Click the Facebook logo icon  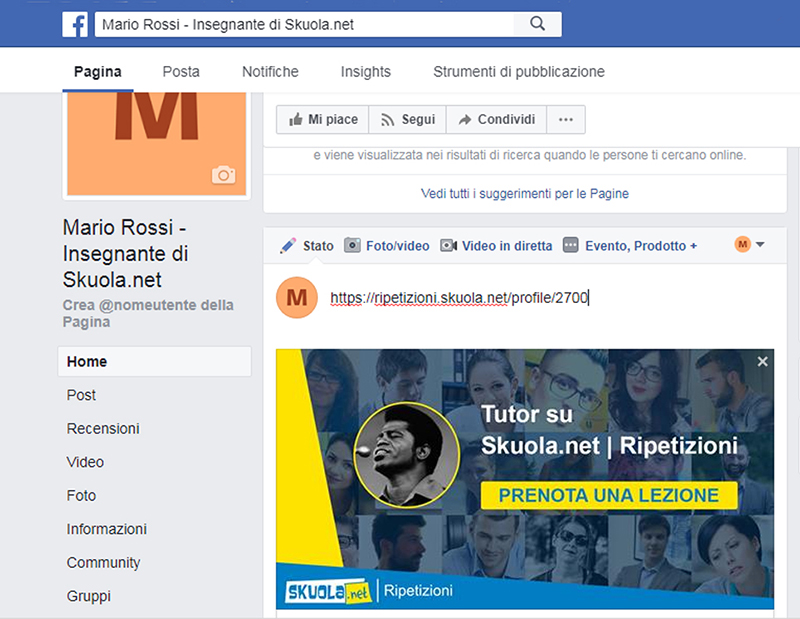click(x=75, y=24)
